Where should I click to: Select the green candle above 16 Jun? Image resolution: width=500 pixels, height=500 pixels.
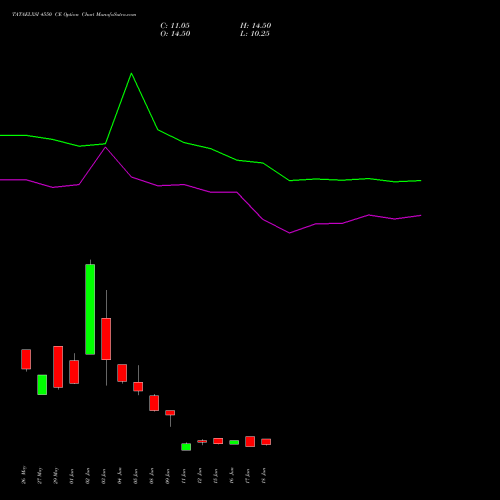234,442
